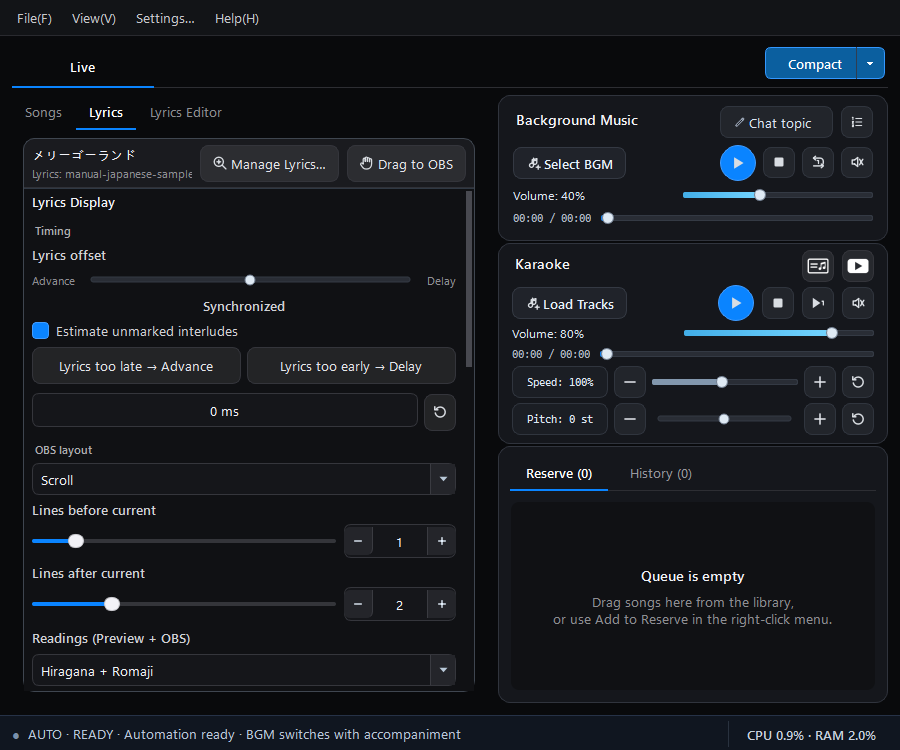
Task: Switch to the Songs tab
Action: coord(43,112)
